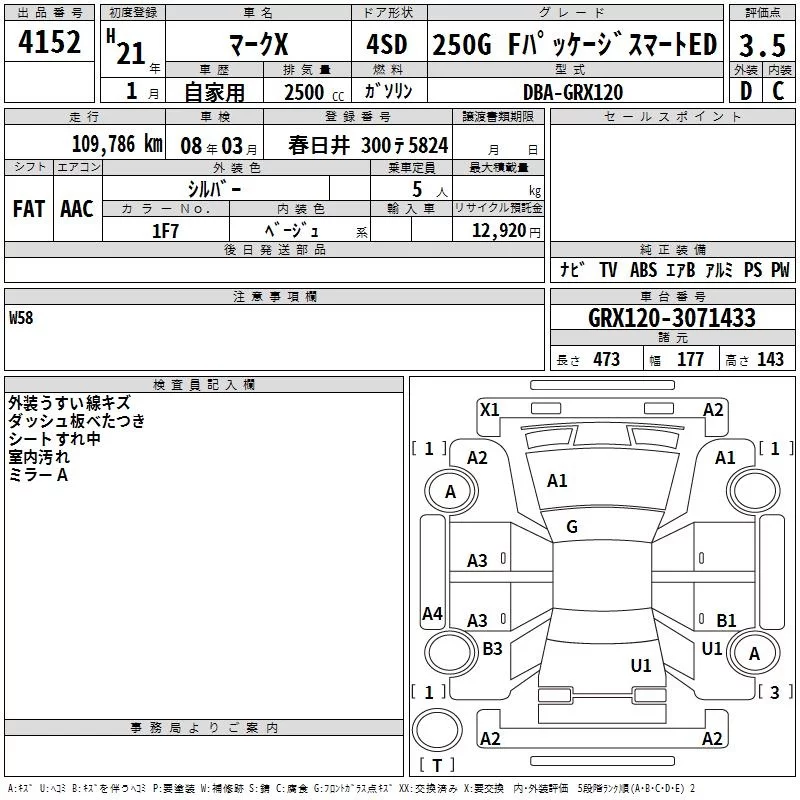800x800 pixels.
Task: Click the ABS equipment label
Action: coord(643,270)
